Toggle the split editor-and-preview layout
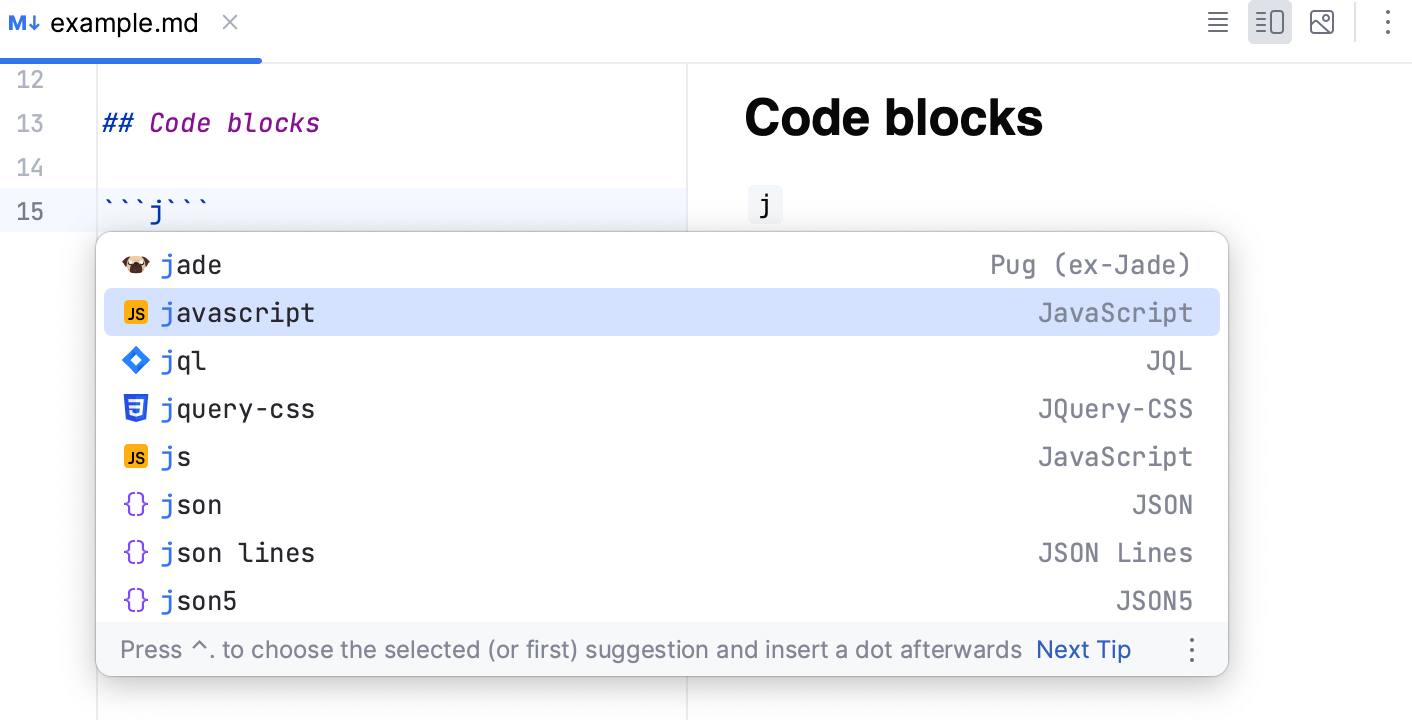 (1269, 22)
